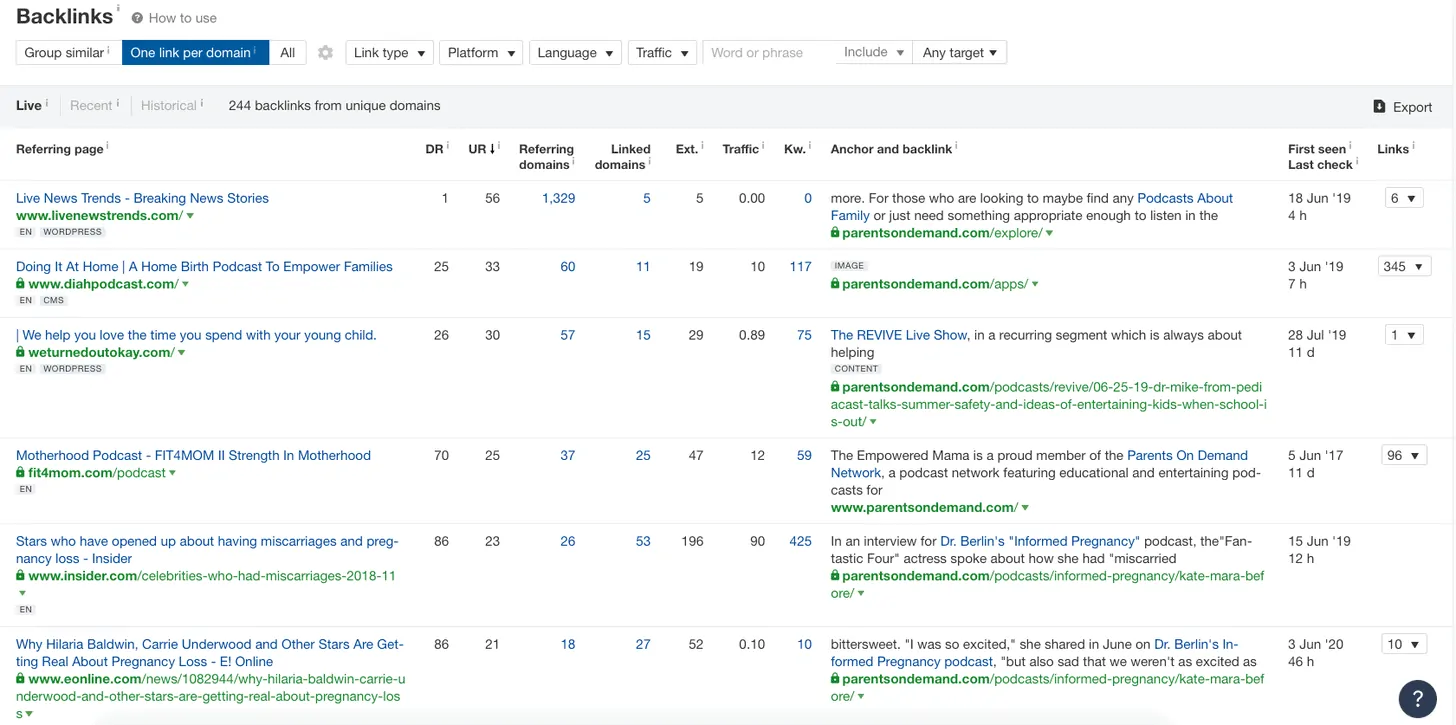Screen dimensions: 1456x725
Task: Select One link per domain mode
Action: click(195, 53)
